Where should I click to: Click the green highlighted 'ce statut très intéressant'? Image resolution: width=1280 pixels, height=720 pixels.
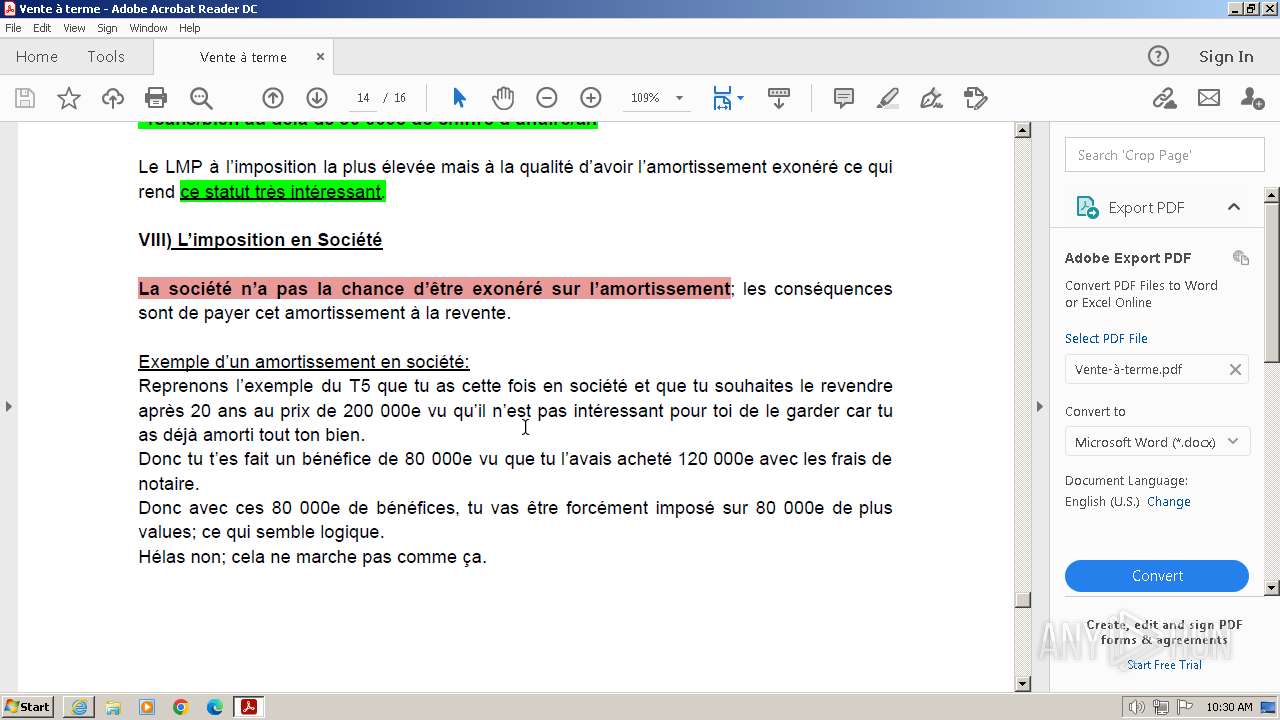tap(282, 191)
